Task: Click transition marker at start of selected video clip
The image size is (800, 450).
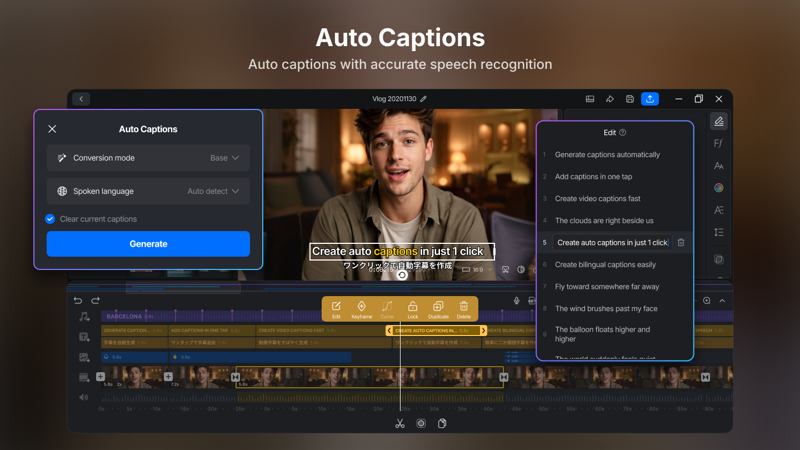Action: pyautogui.click(x=235, y=378)
